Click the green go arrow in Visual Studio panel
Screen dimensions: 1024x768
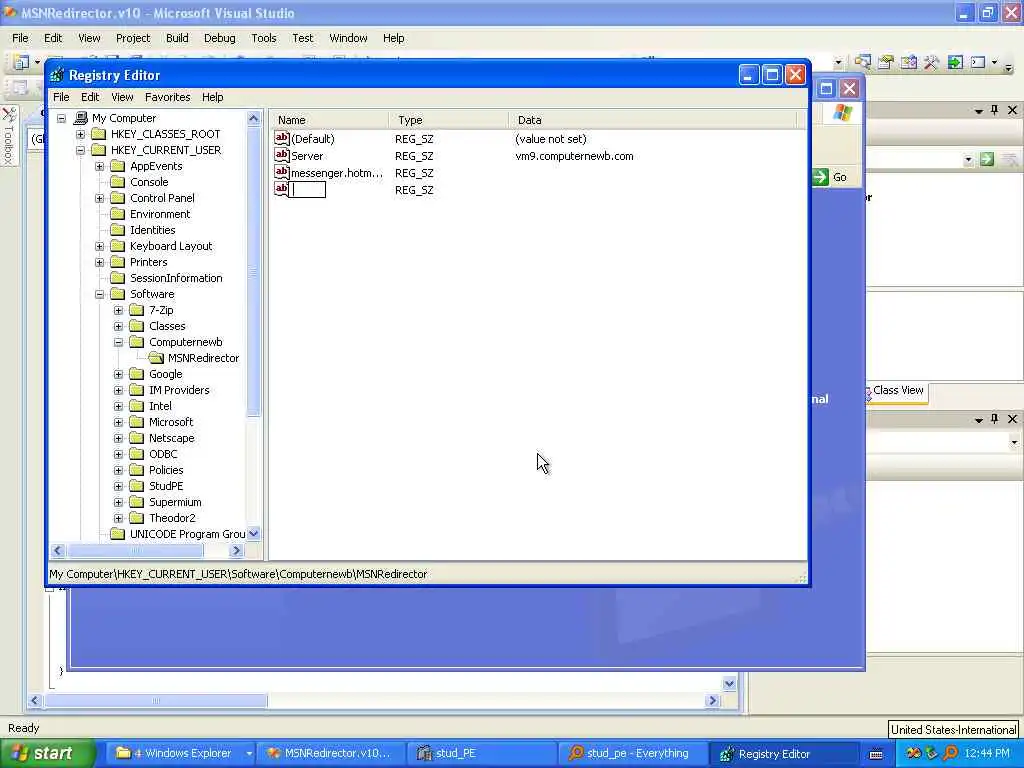tap(987, 159)
